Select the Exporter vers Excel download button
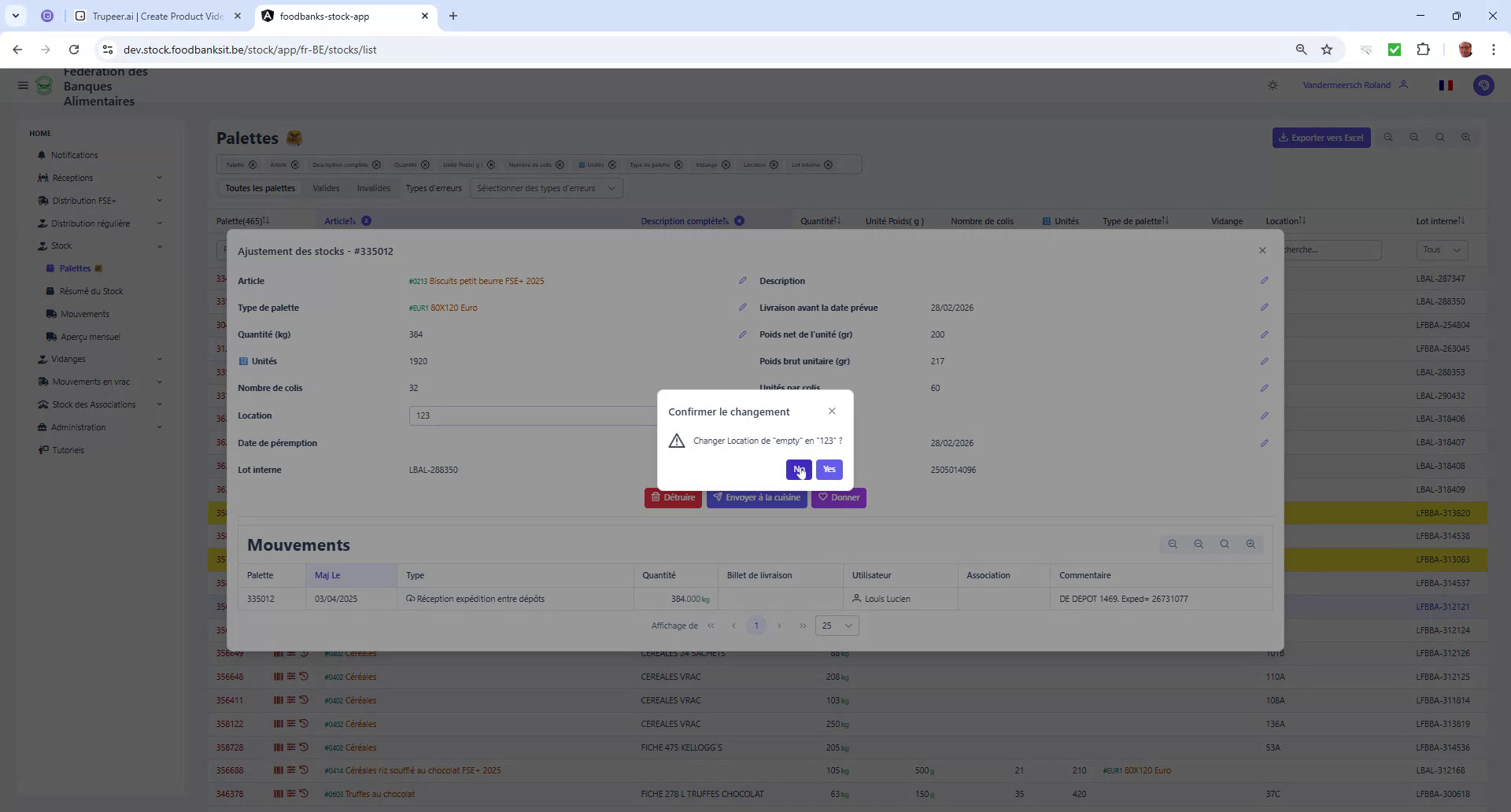Viewport: 1511px width, 812px height. [1321, 137]
